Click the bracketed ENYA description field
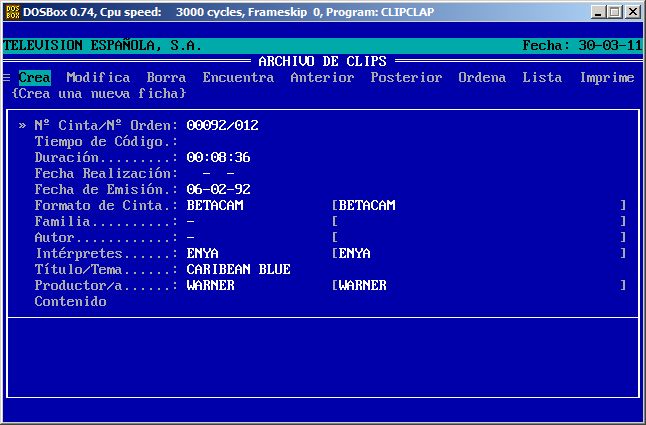 479,253
